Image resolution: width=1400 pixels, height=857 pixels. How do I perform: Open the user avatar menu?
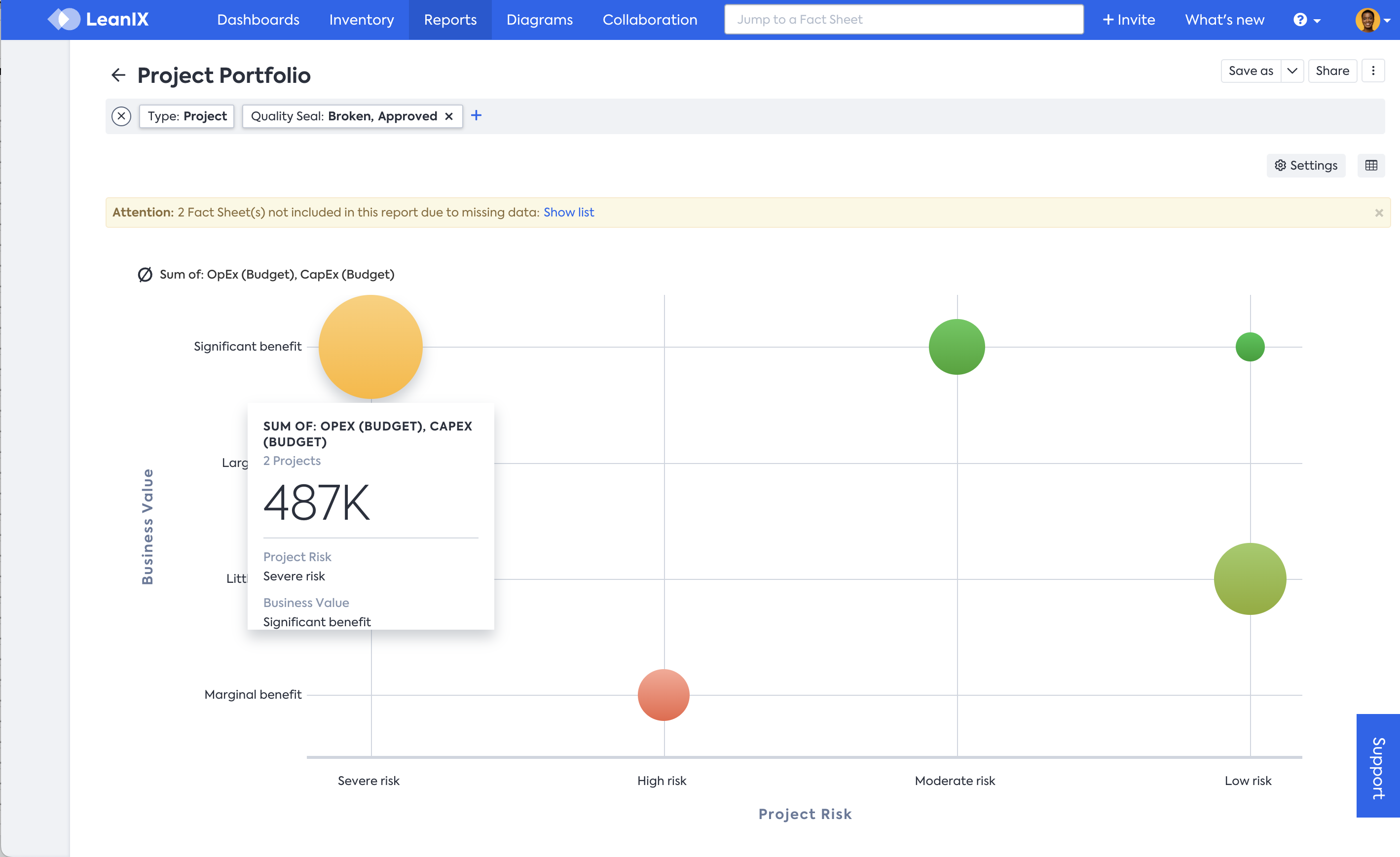(1371, 20)
